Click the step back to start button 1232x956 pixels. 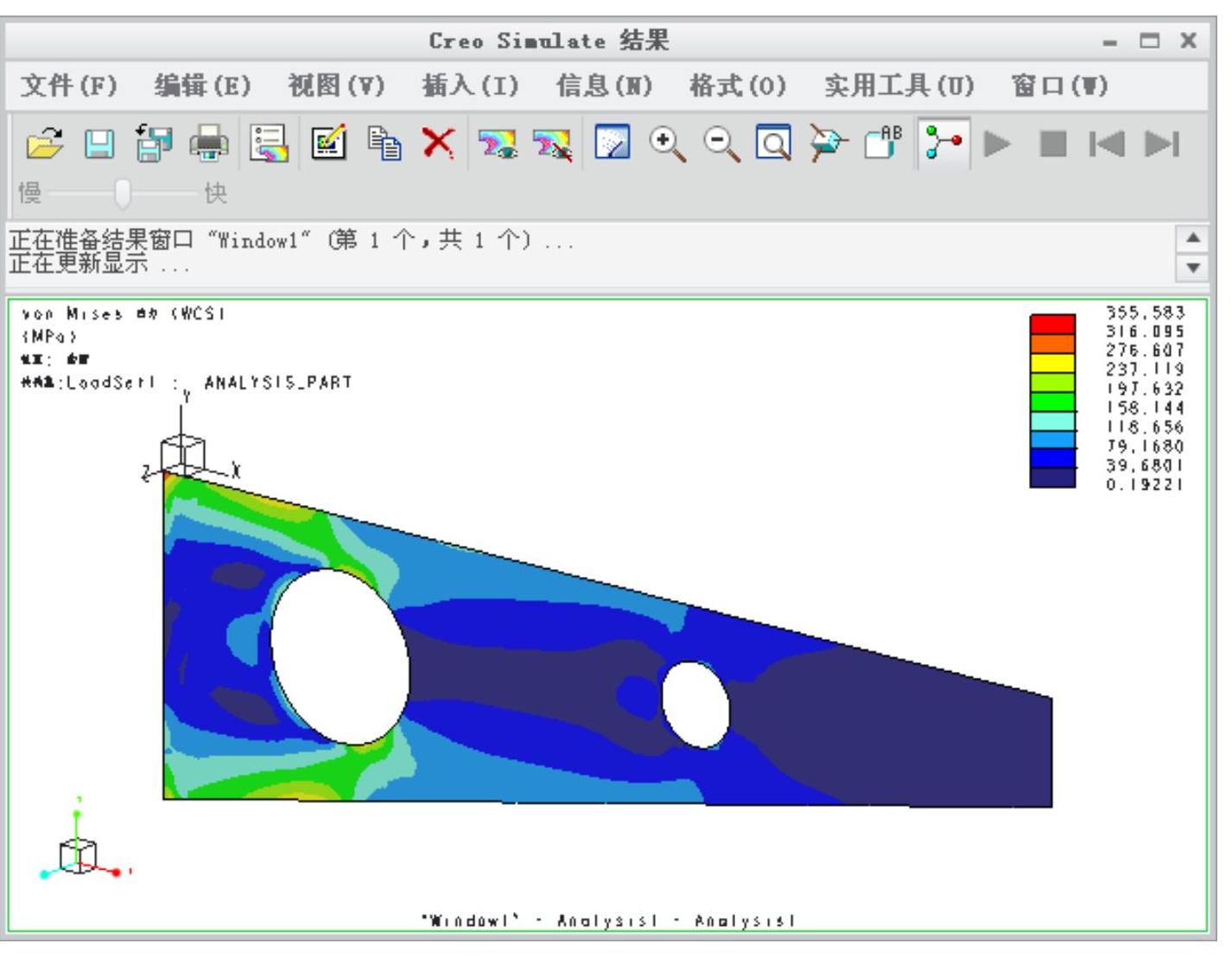pos(1107,144)
